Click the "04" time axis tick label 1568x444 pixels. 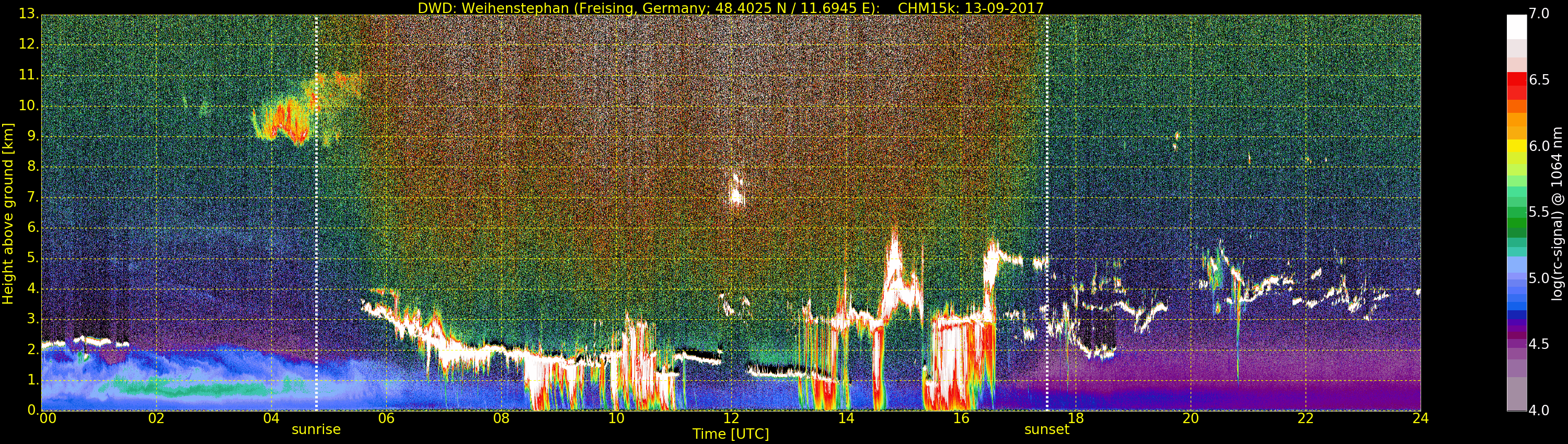click(x=271, y=418)
